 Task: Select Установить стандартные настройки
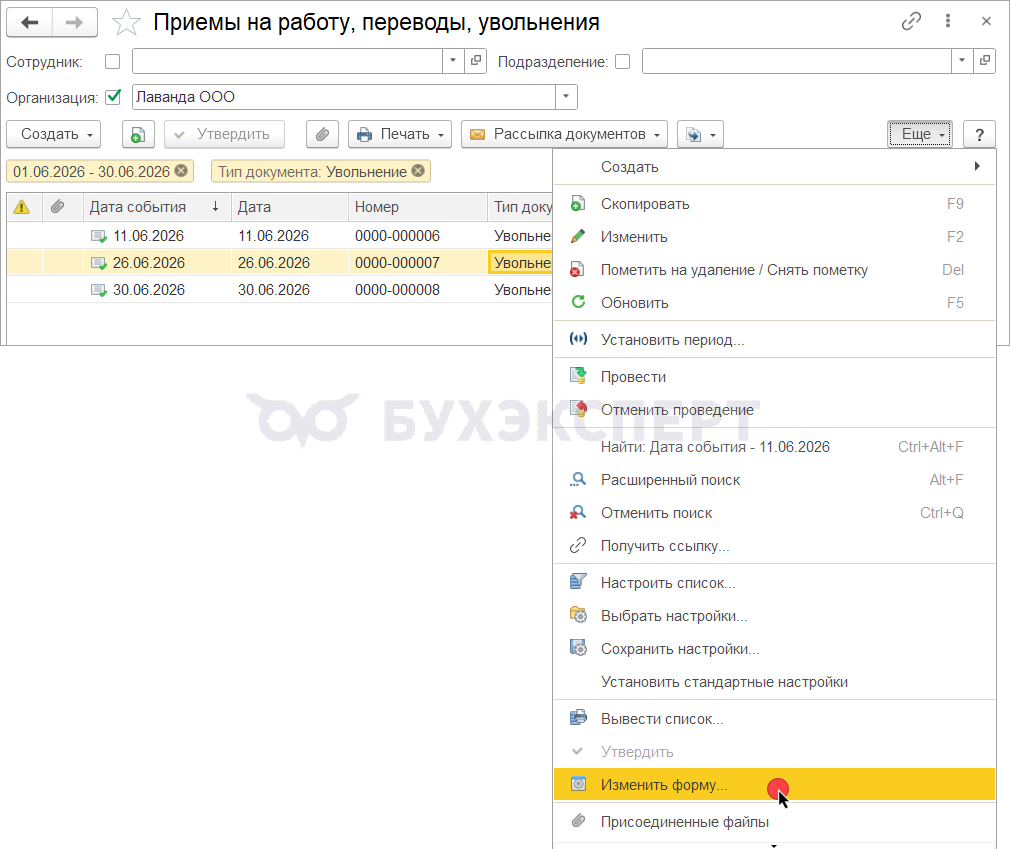pyautogui.click(x=774, y=682)
